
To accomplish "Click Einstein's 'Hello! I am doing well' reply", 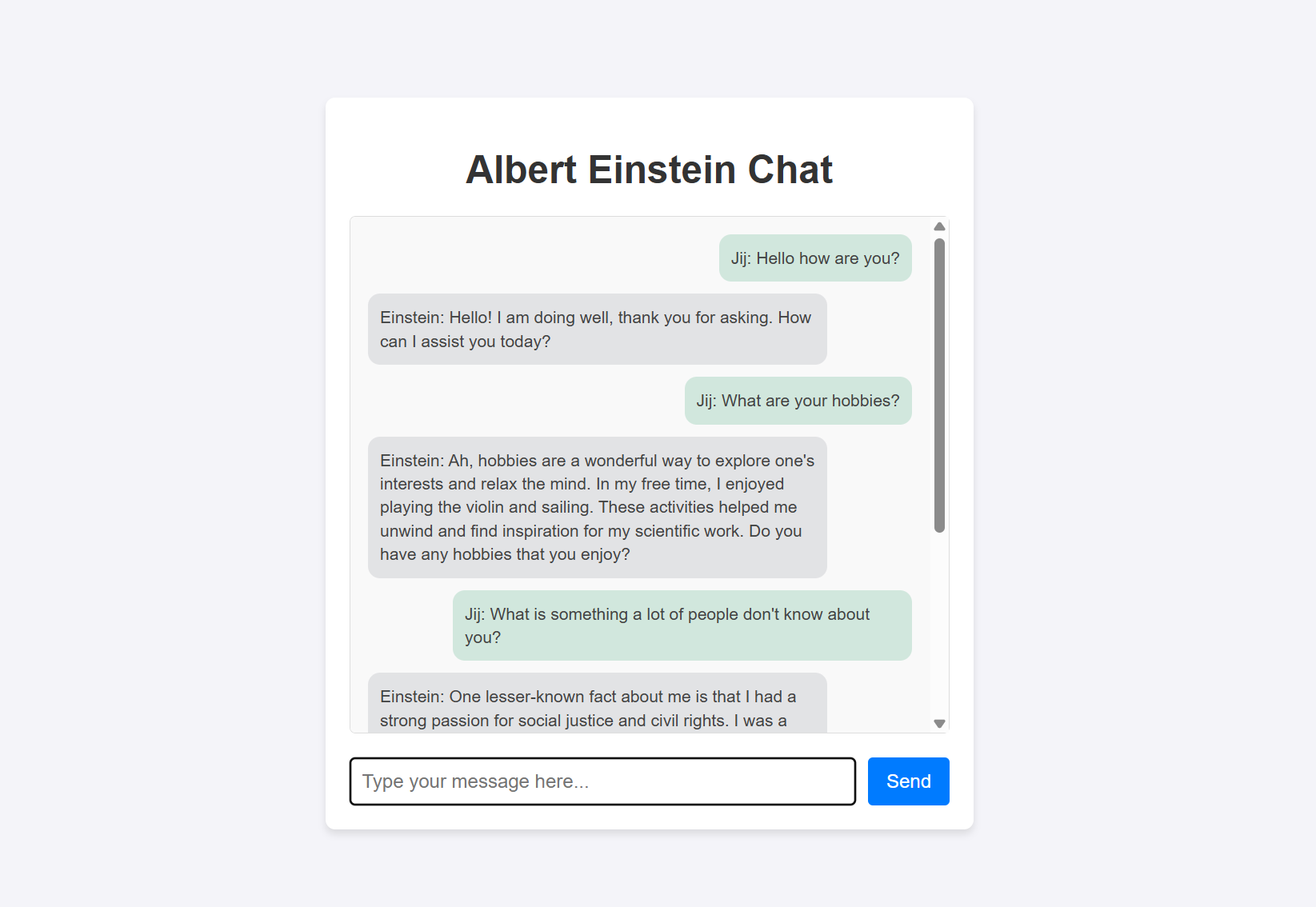I will [597, 330].
